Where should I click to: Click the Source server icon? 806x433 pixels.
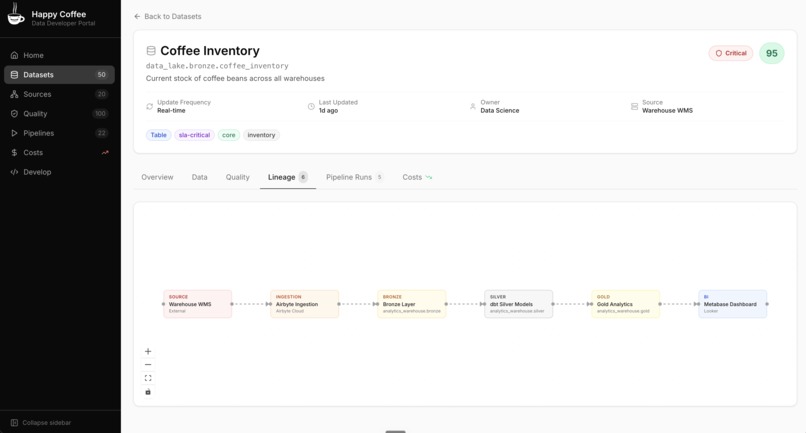[634, 106]
